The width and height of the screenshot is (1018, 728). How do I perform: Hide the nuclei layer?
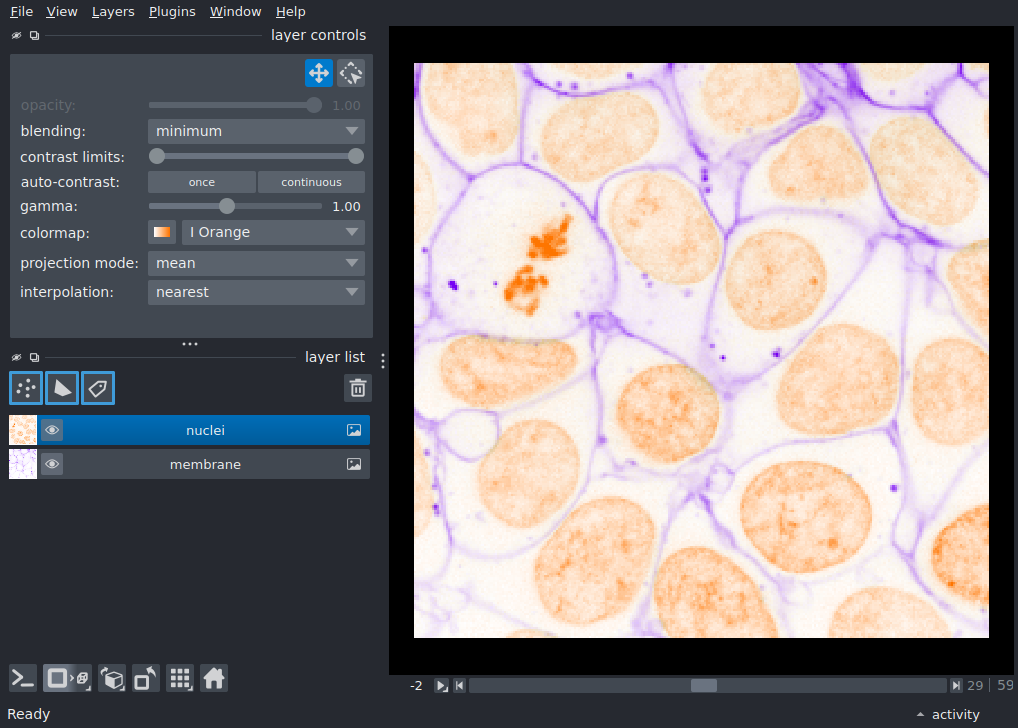pos(52,430)
